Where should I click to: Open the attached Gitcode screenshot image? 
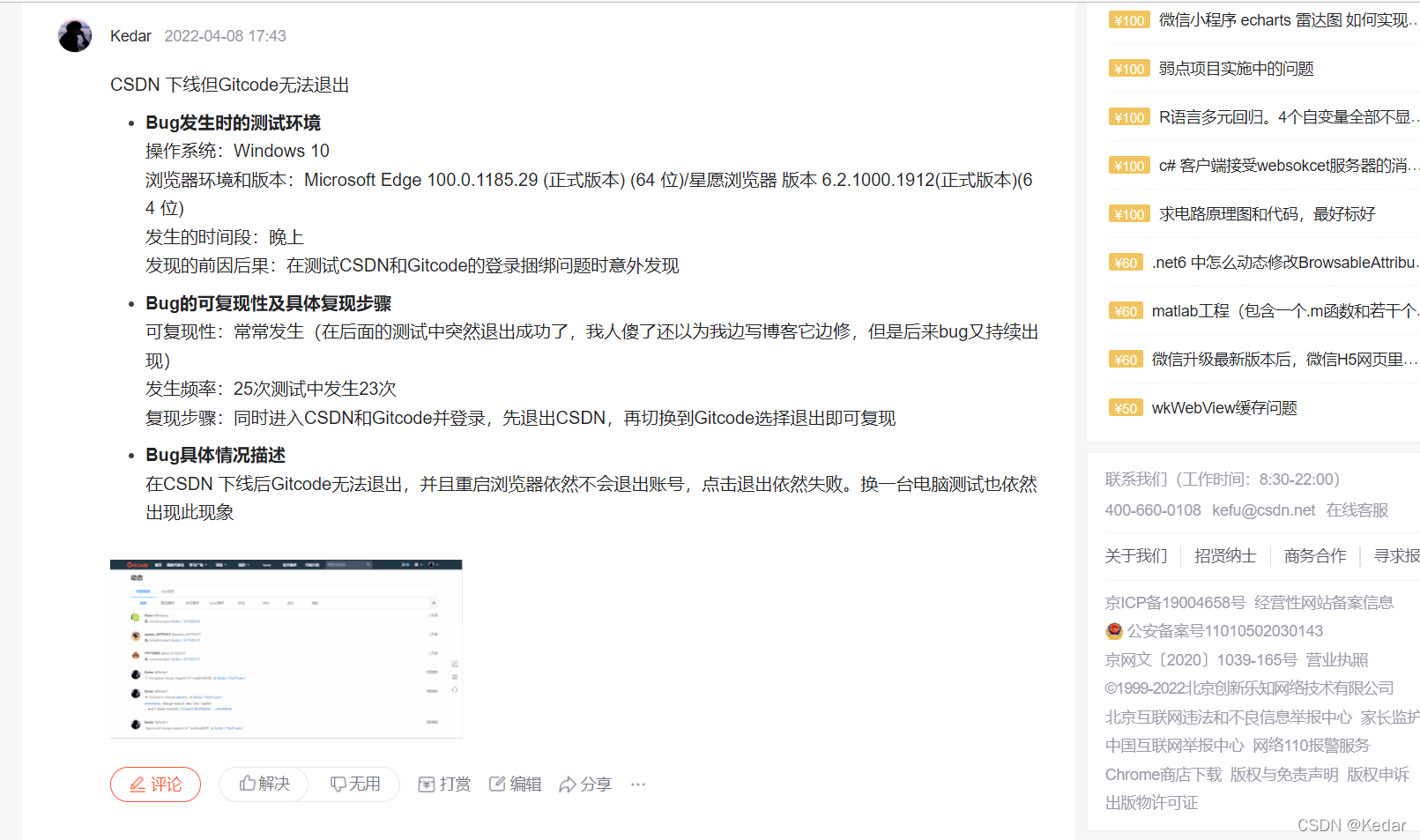tap(286, 648)
